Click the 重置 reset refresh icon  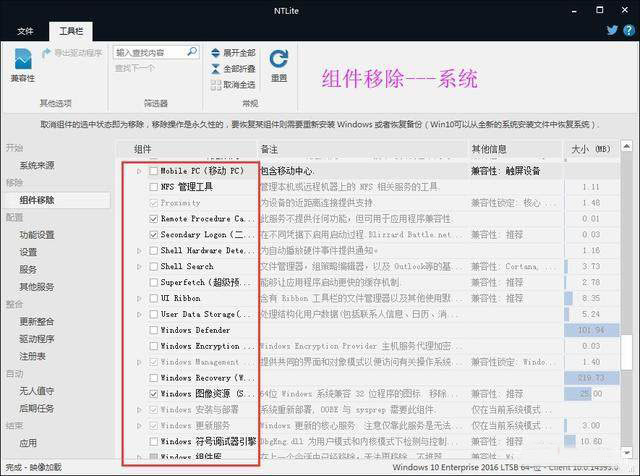pyautogui.click(x=279, y=59)
